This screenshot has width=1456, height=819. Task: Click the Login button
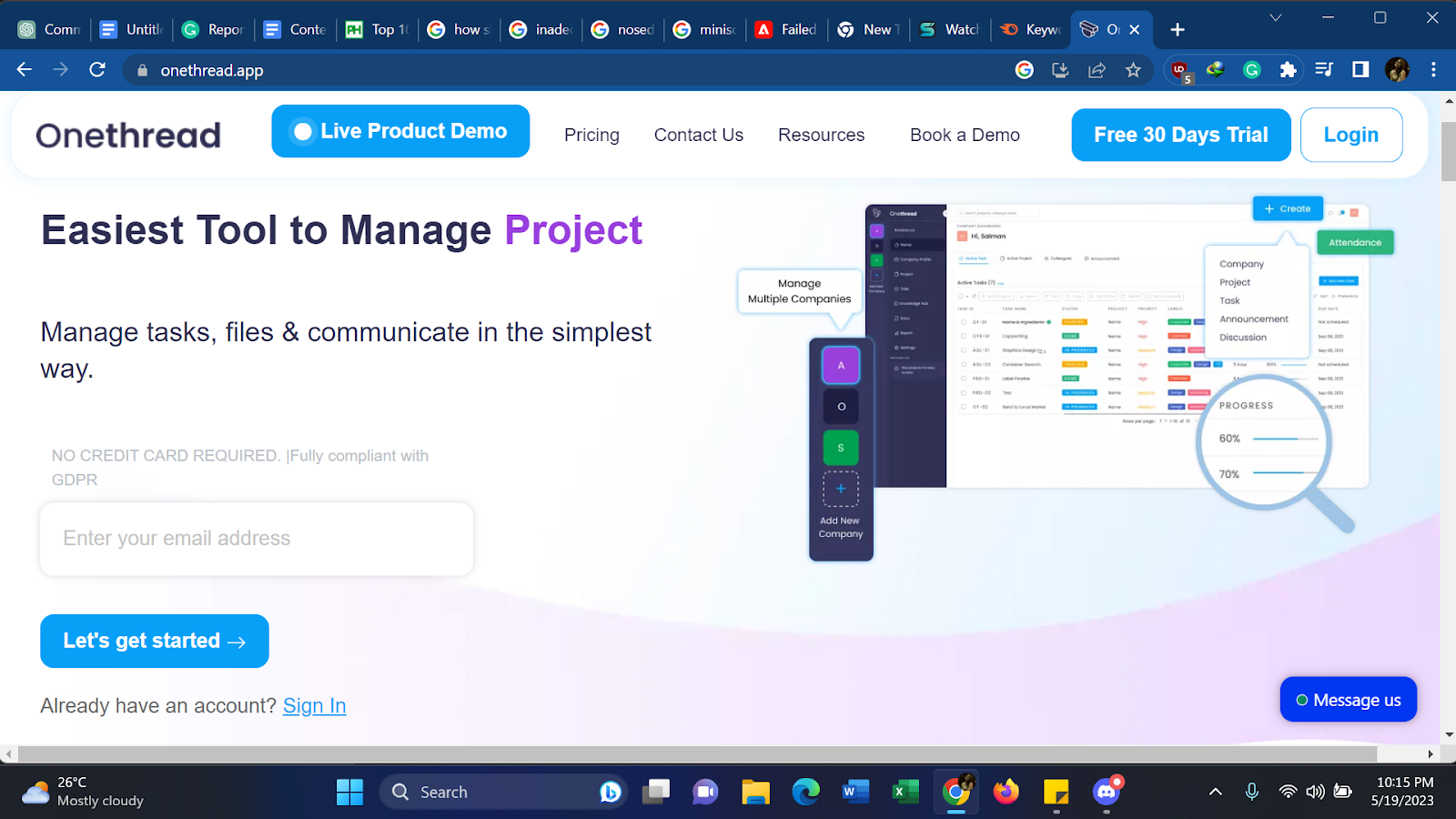(1351, 135)
